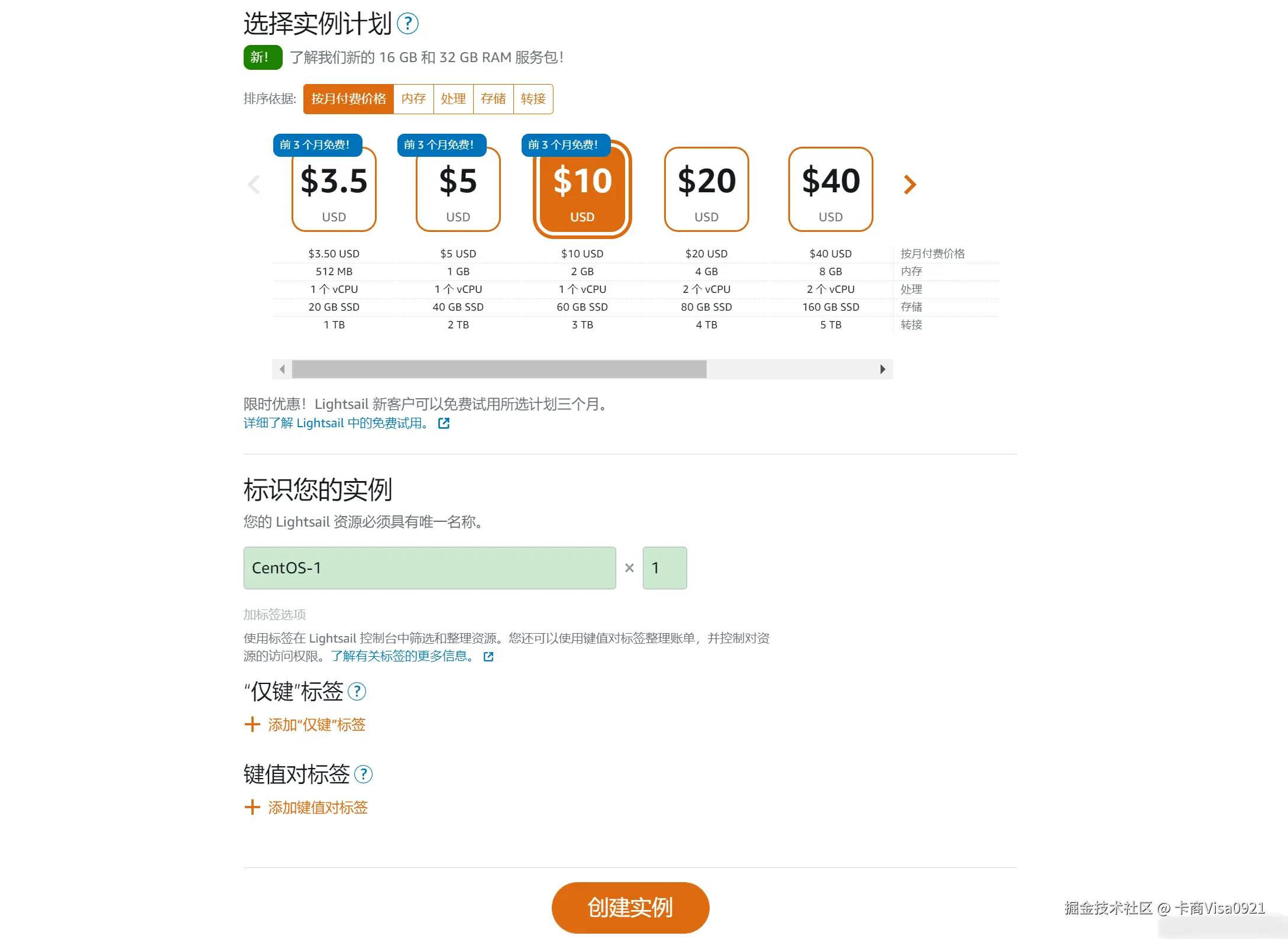Screen dimensions: 1288x939
Task: Click left chevron of plan carousel
Action: 254,185
